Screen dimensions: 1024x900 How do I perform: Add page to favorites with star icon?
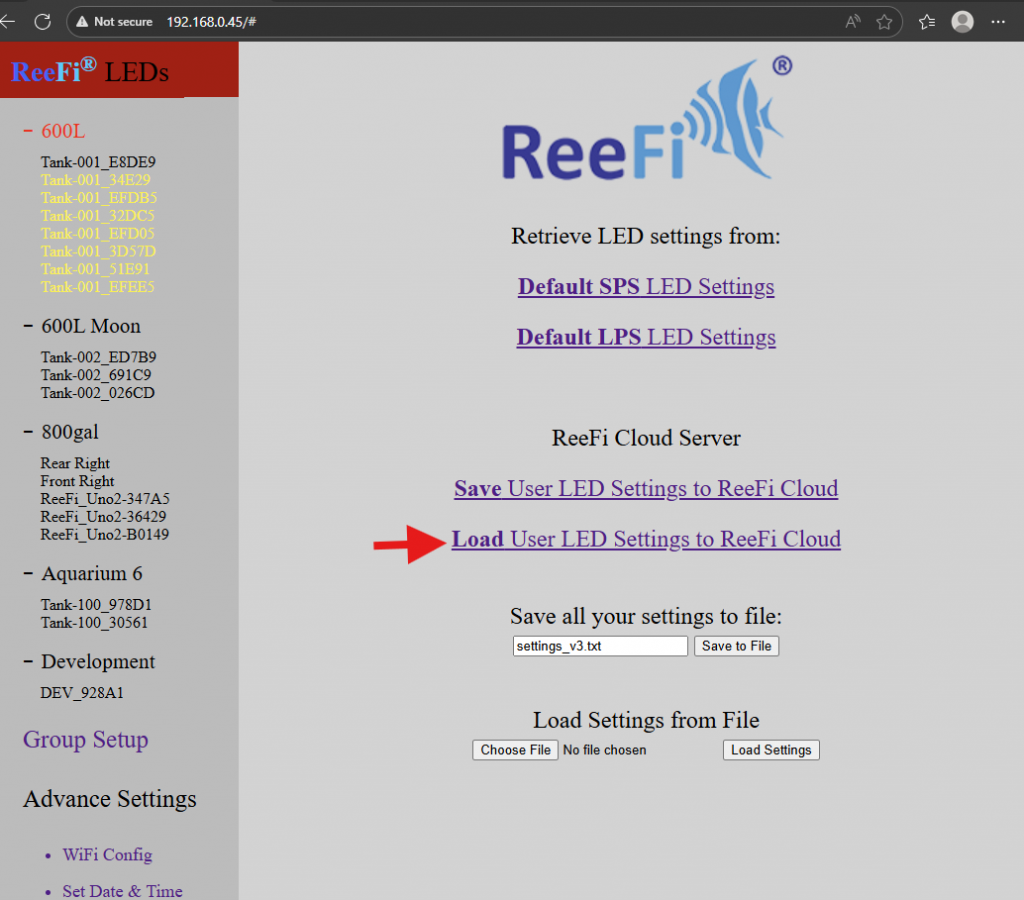884,21
